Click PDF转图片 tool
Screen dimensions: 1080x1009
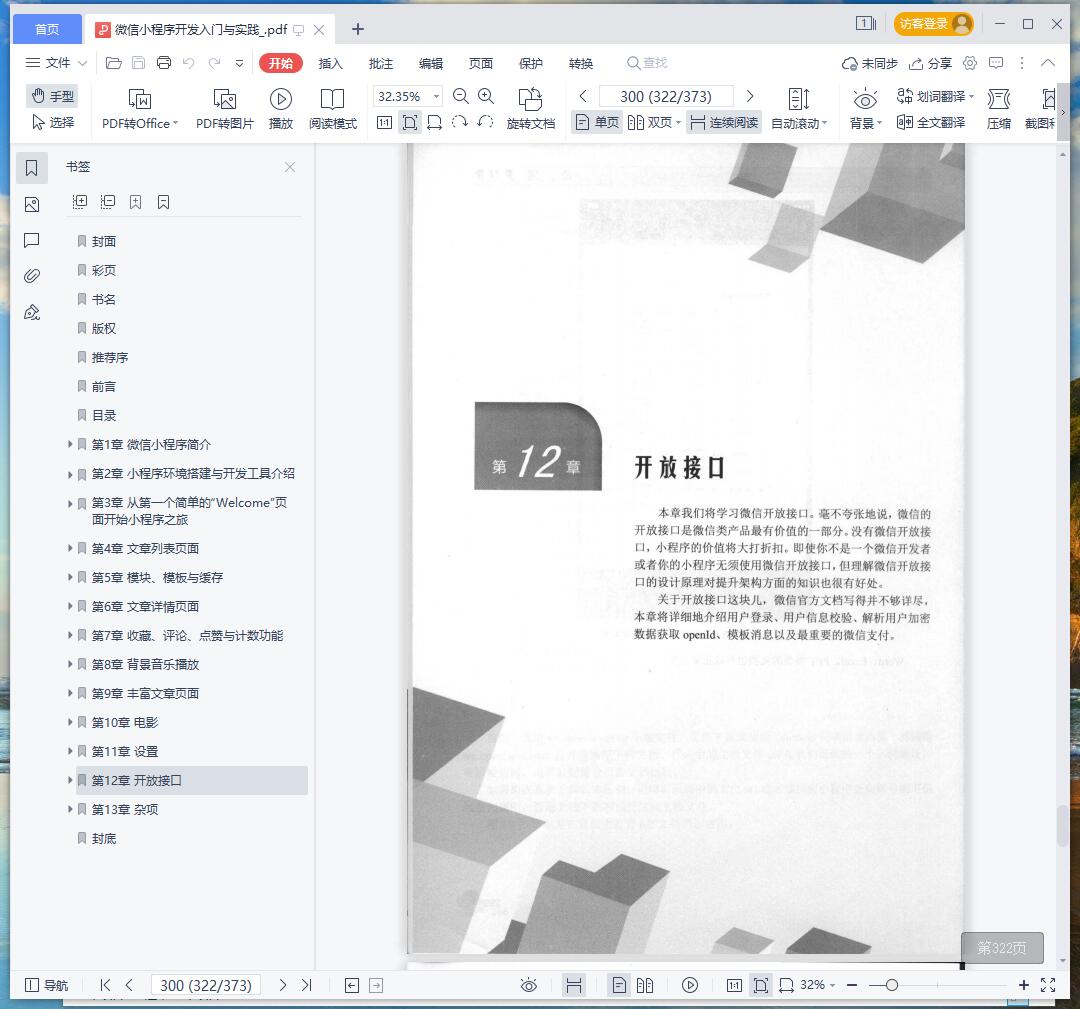(x=225, y=109)
